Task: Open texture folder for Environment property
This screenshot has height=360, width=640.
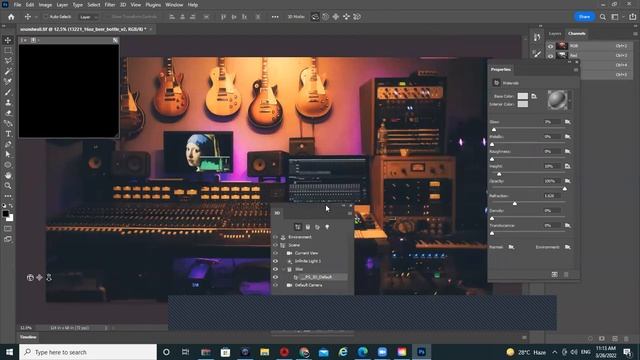Action: [567, 247]
